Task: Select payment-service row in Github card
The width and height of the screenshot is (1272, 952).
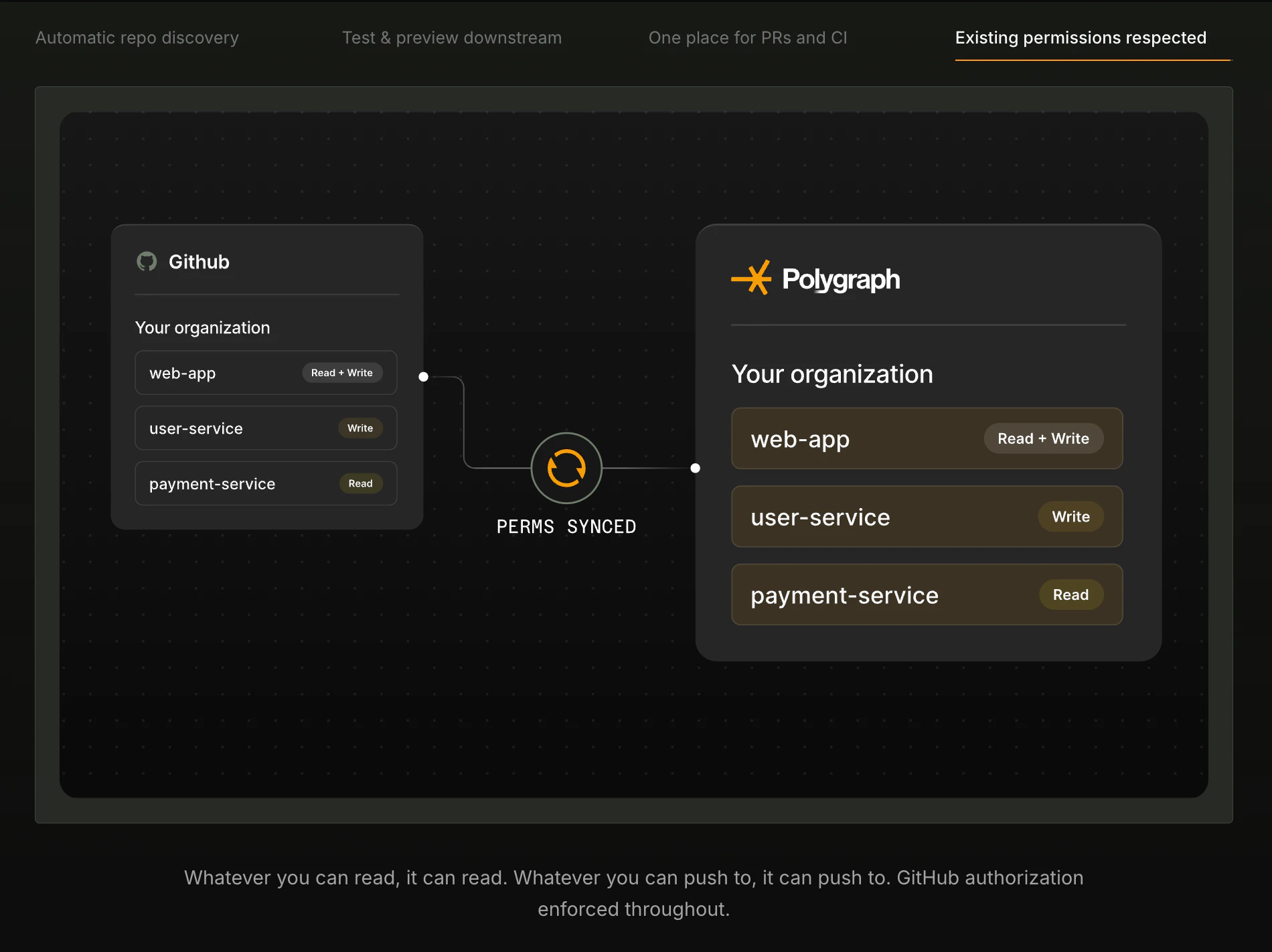Action: click(266, 483)
